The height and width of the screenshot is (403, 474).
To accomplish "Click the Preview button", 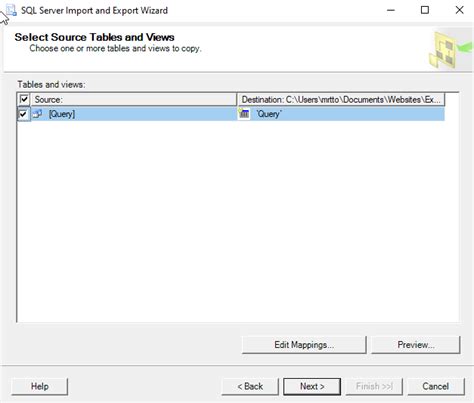I will (x=416, y=345).
